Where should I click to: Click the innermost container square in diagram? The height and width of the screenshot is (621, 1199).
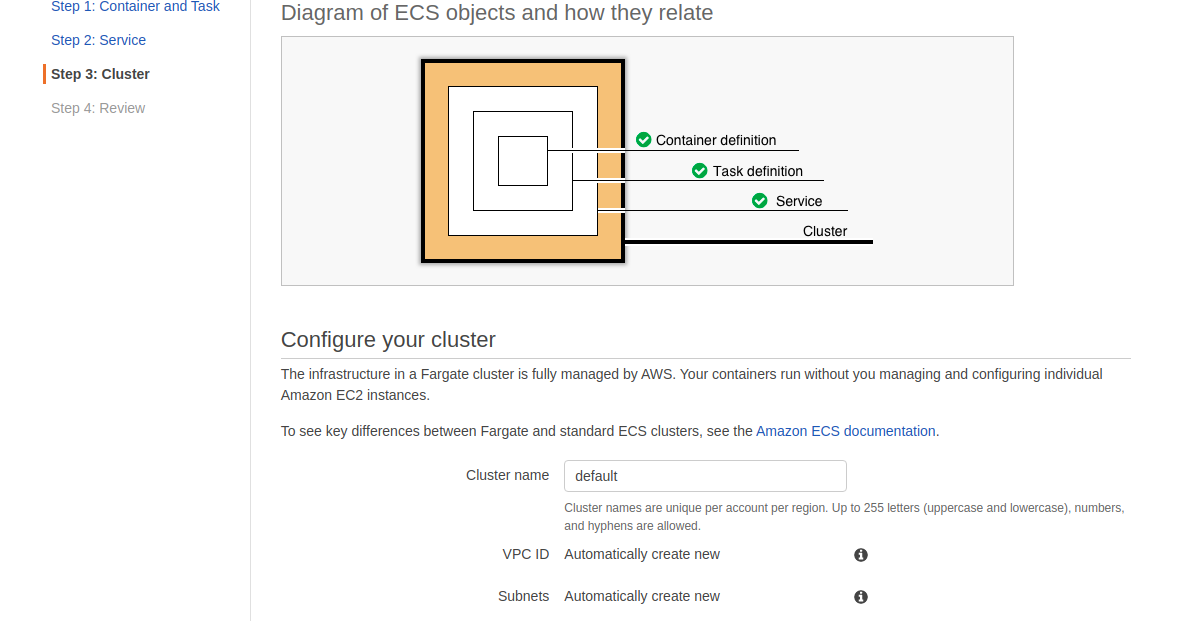(x=523, y=161)
